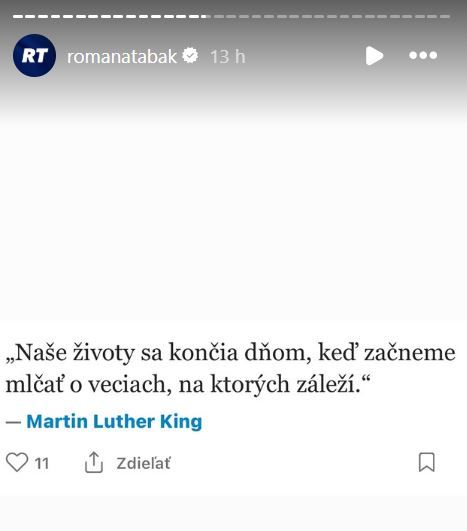Image resolution: width=467 pixels, height=531 pixels.
Task: Click the share arrow icon
Action: [93, 462]
